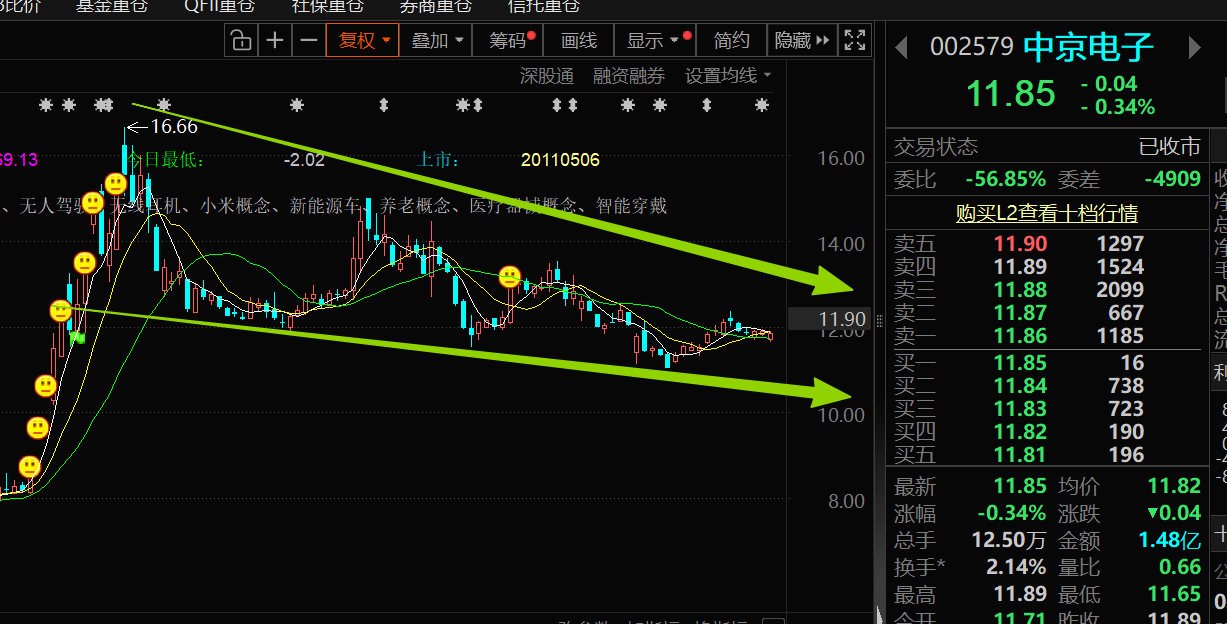
Task: Zoom in the K-line chart with plus
Action: coord(275,41)
